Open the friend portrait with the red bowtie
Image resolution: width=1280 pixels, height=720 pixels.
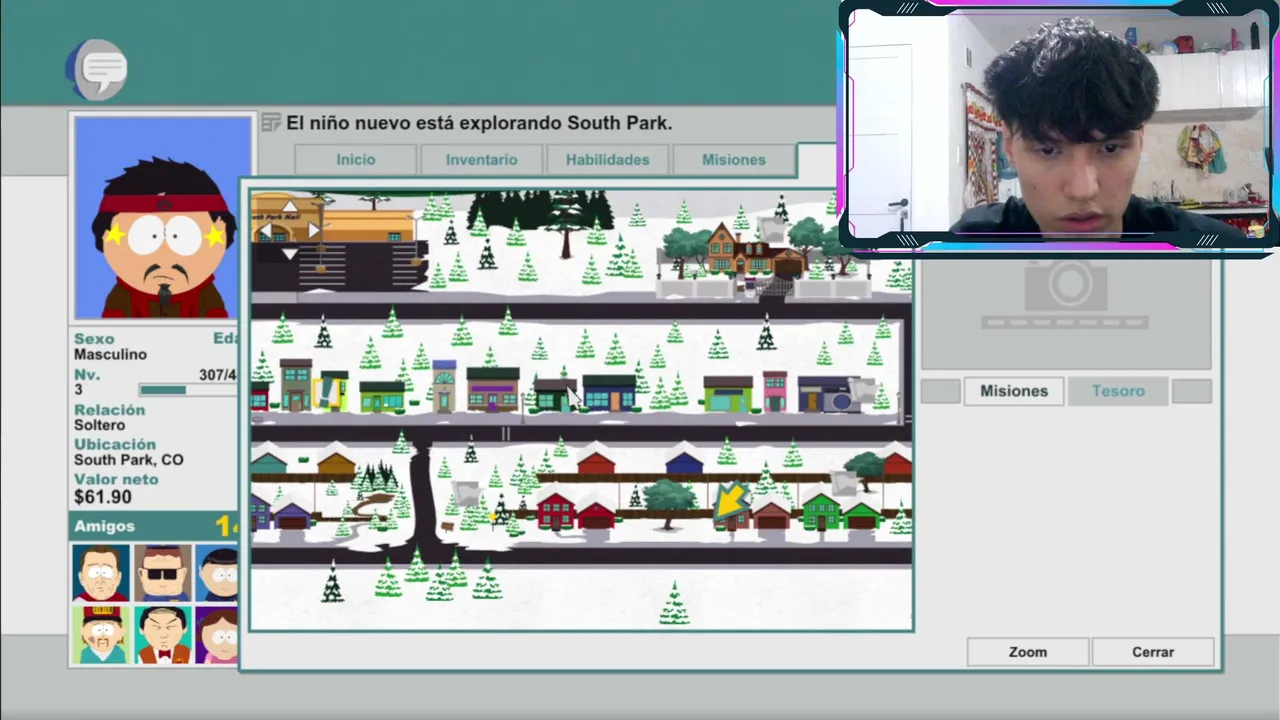(x=163, y=635)
